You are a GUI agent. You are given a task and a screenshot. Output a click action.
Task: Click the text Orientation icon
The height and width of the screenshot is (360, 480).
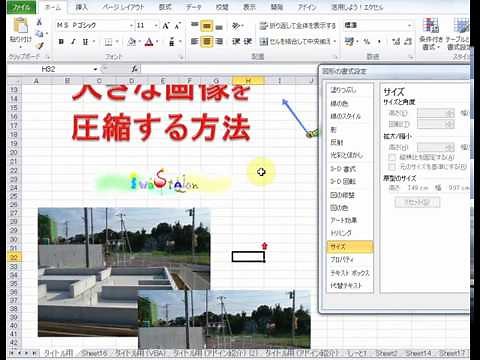236,26
